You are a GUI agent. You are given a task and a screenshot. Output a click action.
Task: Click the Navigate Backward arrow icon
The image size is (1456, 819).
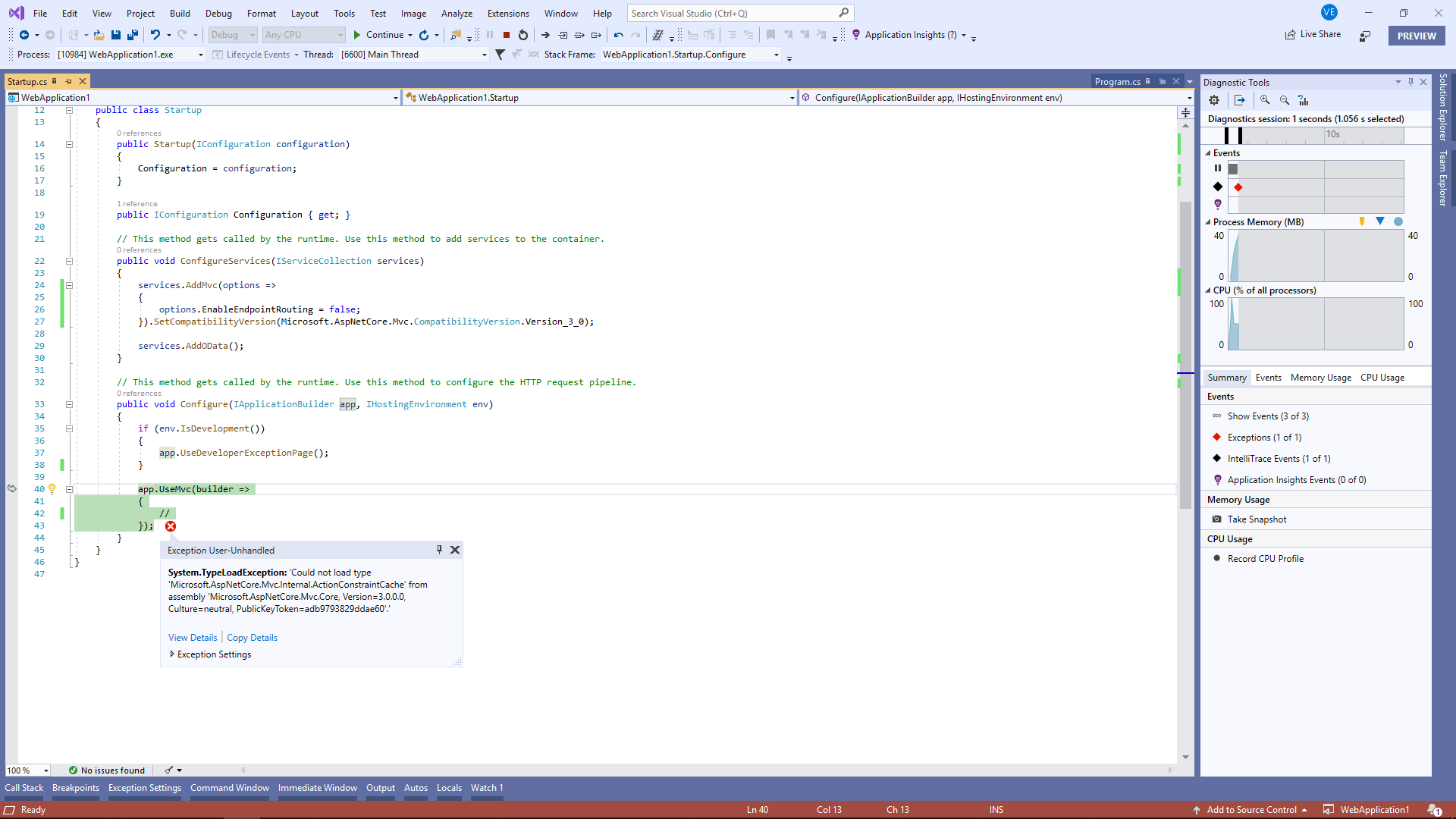[x=24, y=35]
